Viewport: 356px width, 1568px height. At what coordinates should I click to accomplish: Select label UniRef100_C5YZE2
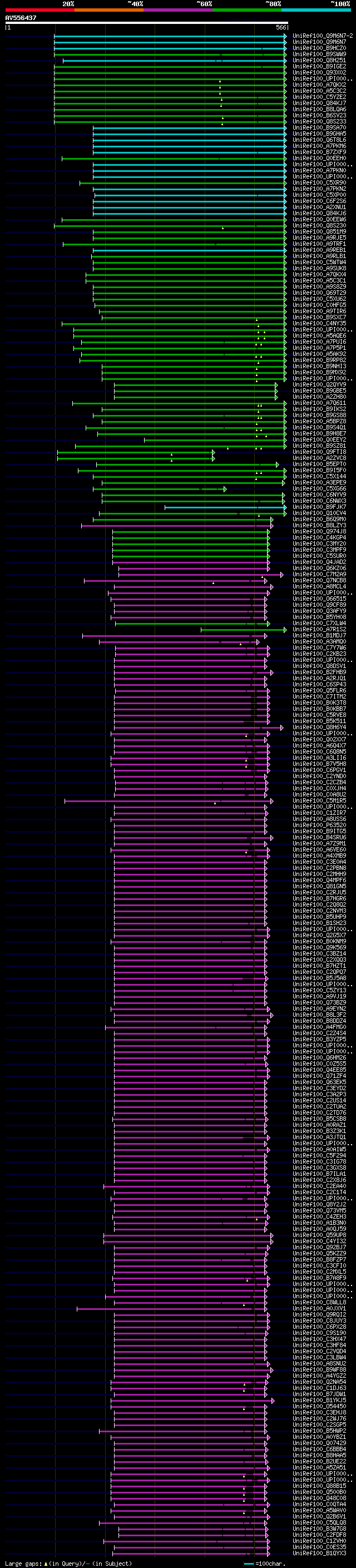[319, 97]
